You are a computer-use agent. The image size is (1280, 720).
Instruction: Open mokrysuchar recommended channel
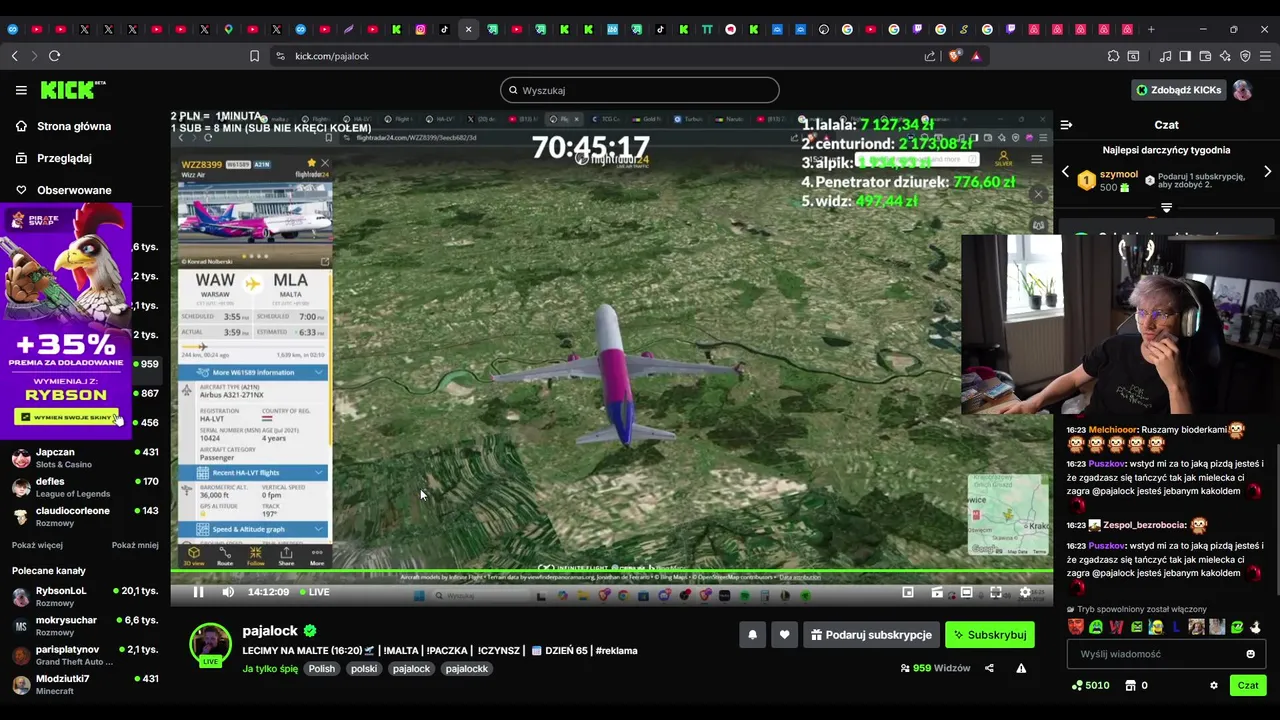(x=85, y=626)
